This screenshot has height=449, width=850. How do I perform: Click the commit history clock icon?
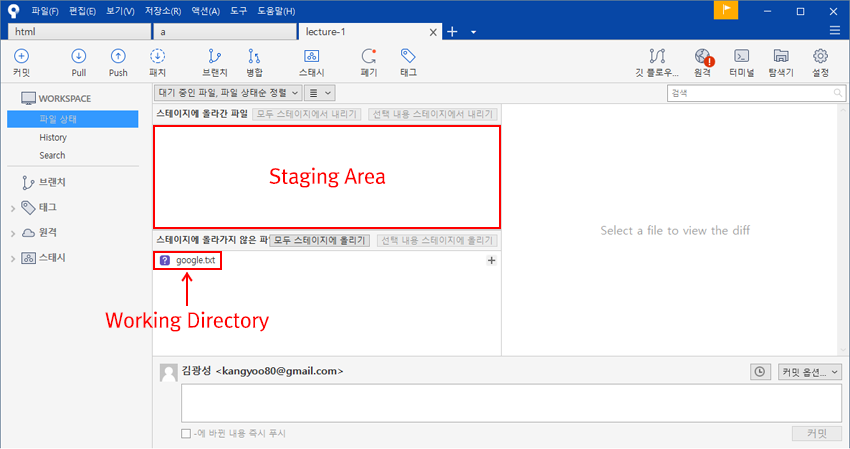click(760, 372)
